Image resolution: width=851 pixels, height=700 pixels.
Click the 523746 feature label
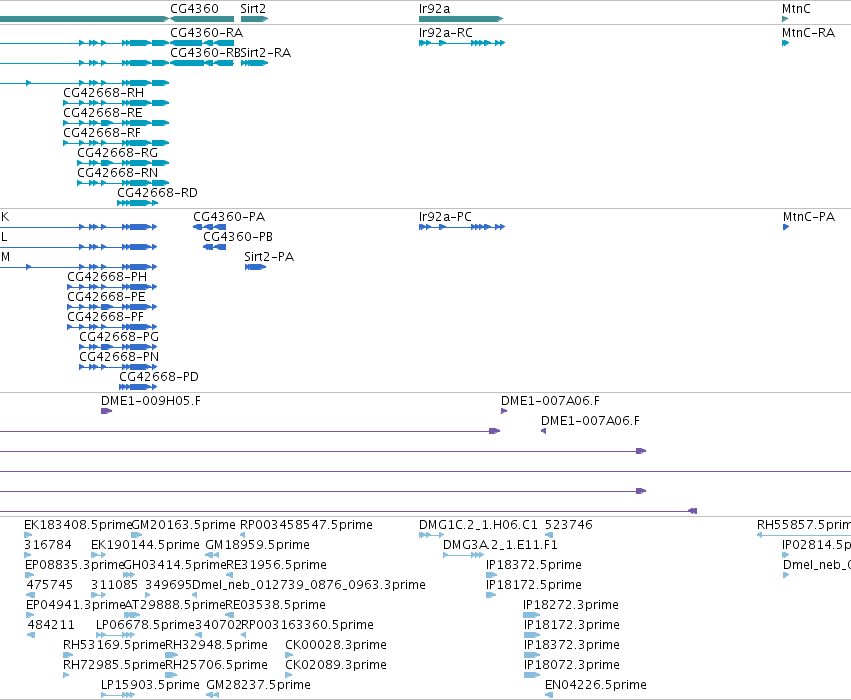point(569,525)
